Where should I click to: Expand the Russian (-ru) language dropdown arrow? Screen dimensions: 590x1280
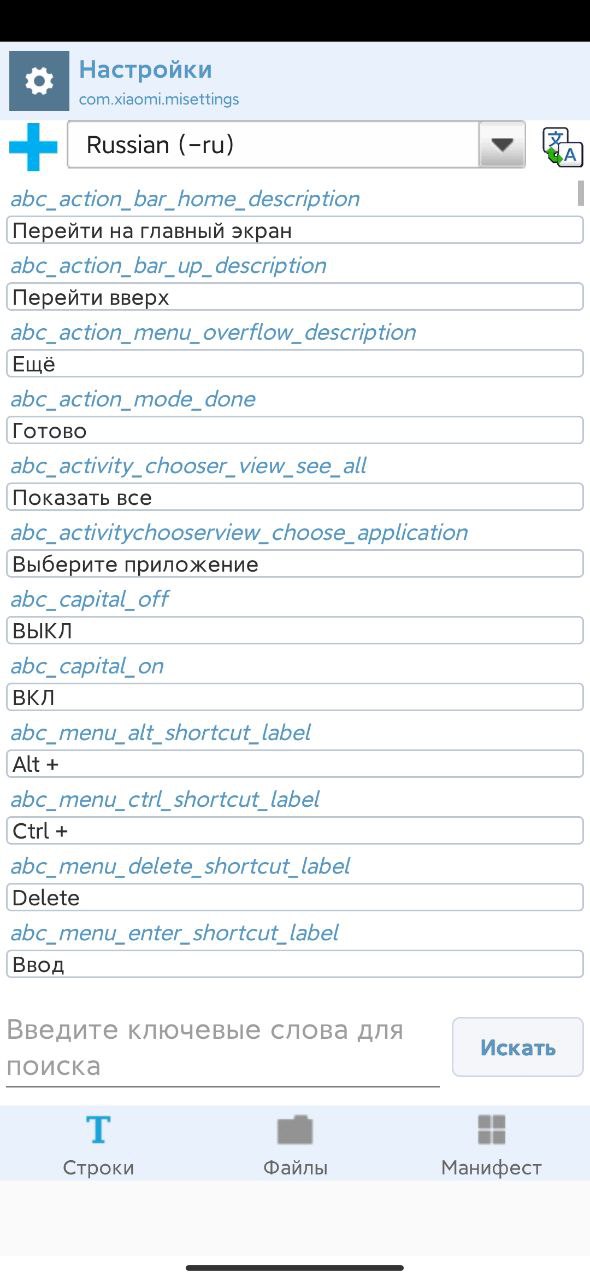pyautogui.click(x=502, y=146)
